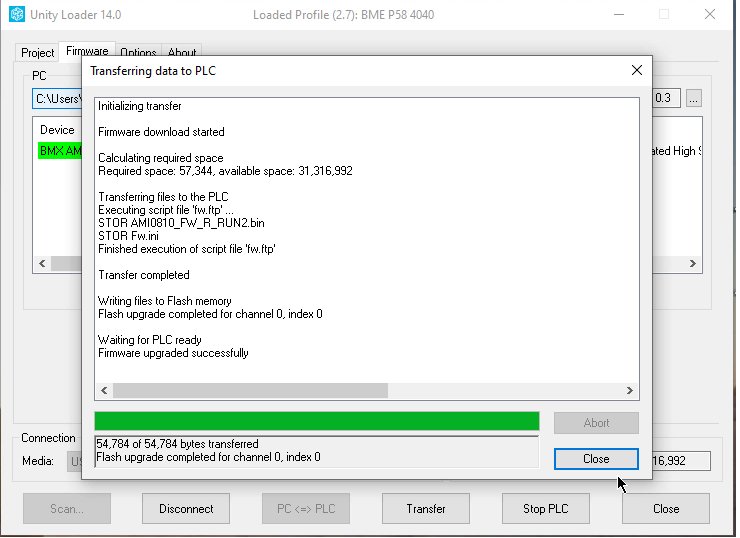
Task: Open the About tab
Action: click(182, 52)
